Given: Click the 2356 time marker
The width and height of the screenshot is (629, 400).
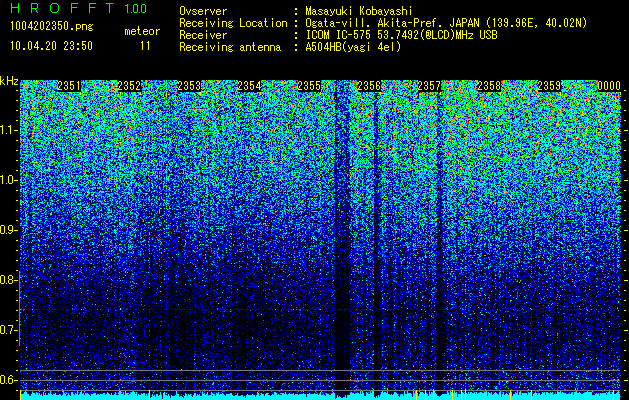Looking at the screenshot, I should (x=369, y=86).
